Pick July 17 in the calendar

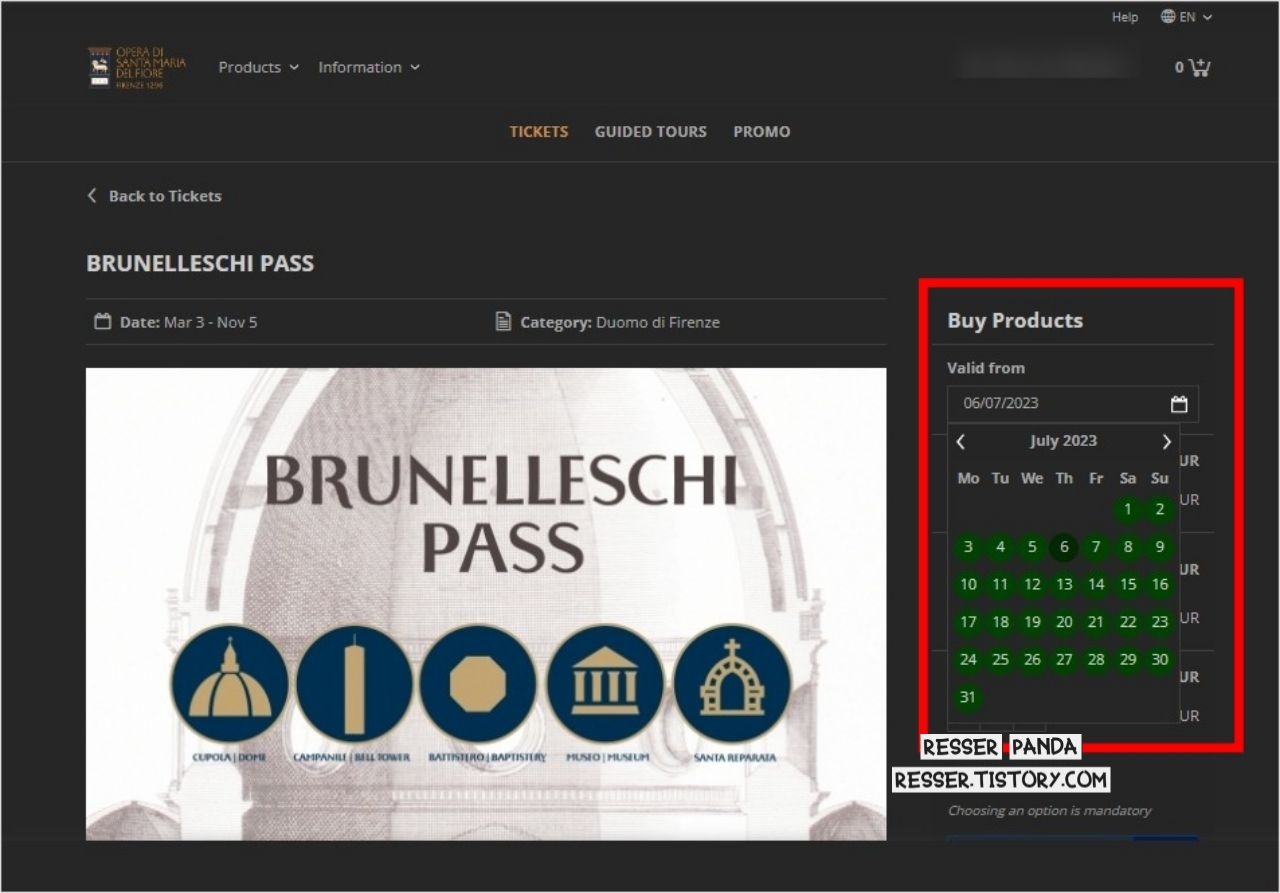(968, 622)
